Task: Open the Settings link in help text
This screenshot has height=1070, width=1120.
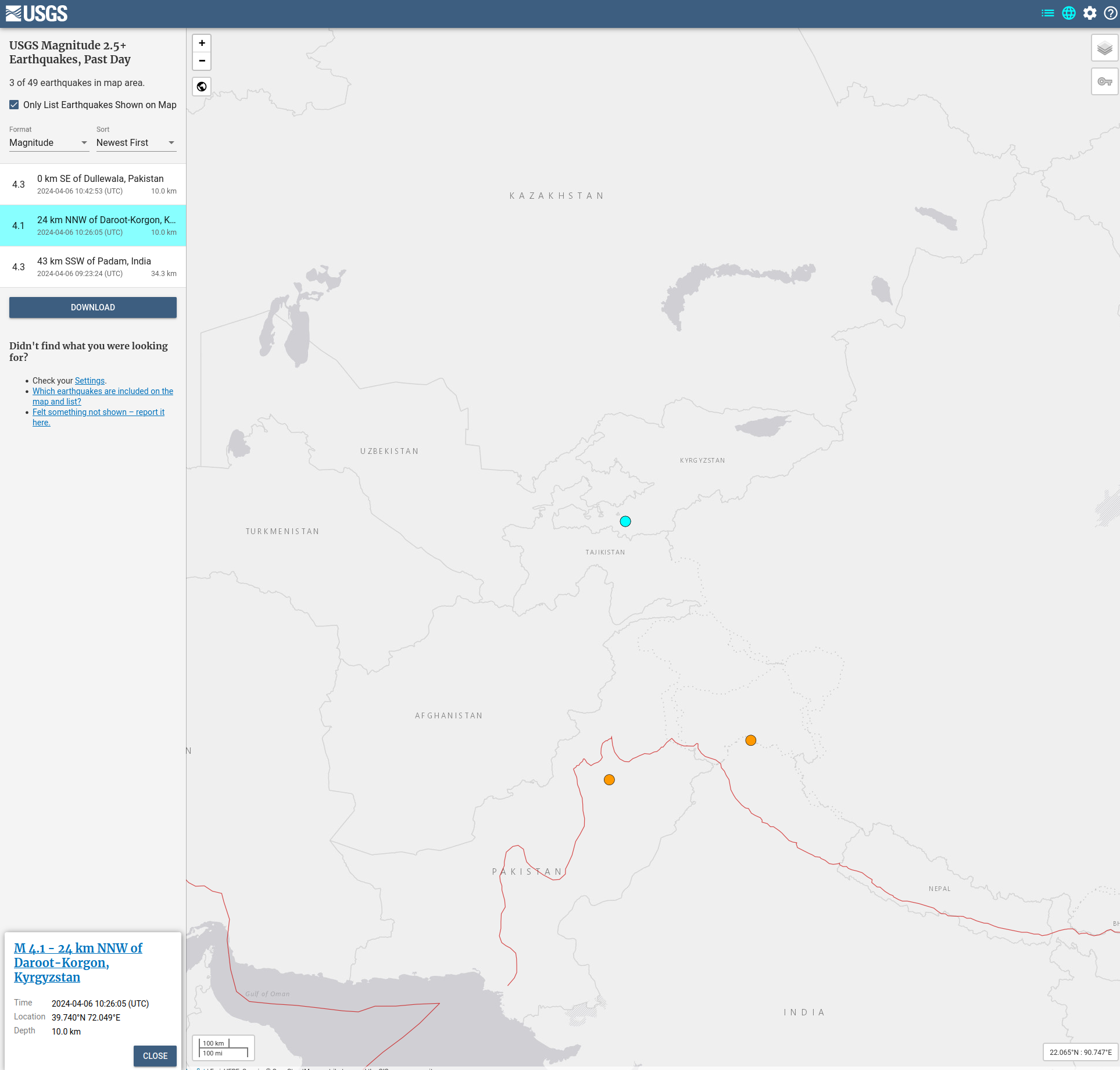Action: click(x=90, y=381)
